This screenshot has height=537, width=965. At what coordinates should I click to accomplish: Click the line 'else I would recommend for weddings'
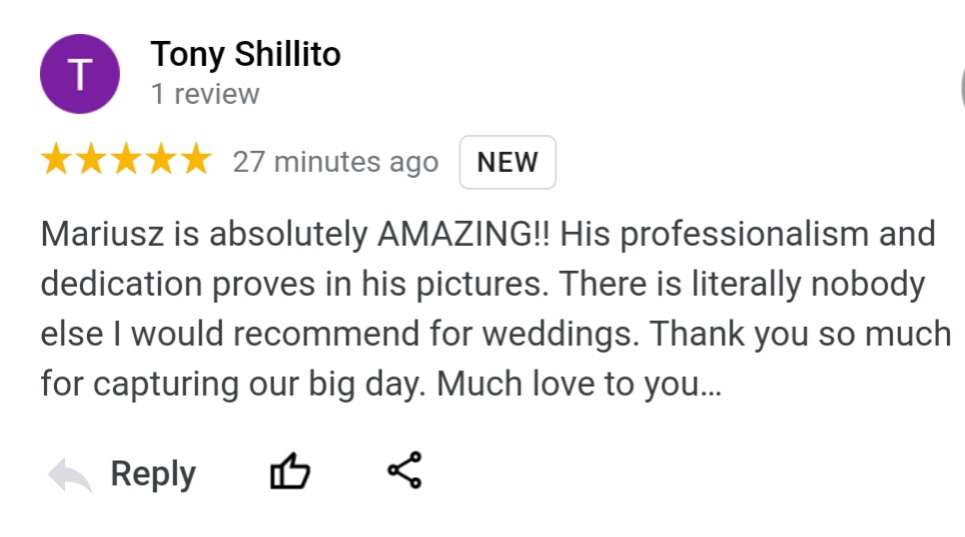coord(340,334)
